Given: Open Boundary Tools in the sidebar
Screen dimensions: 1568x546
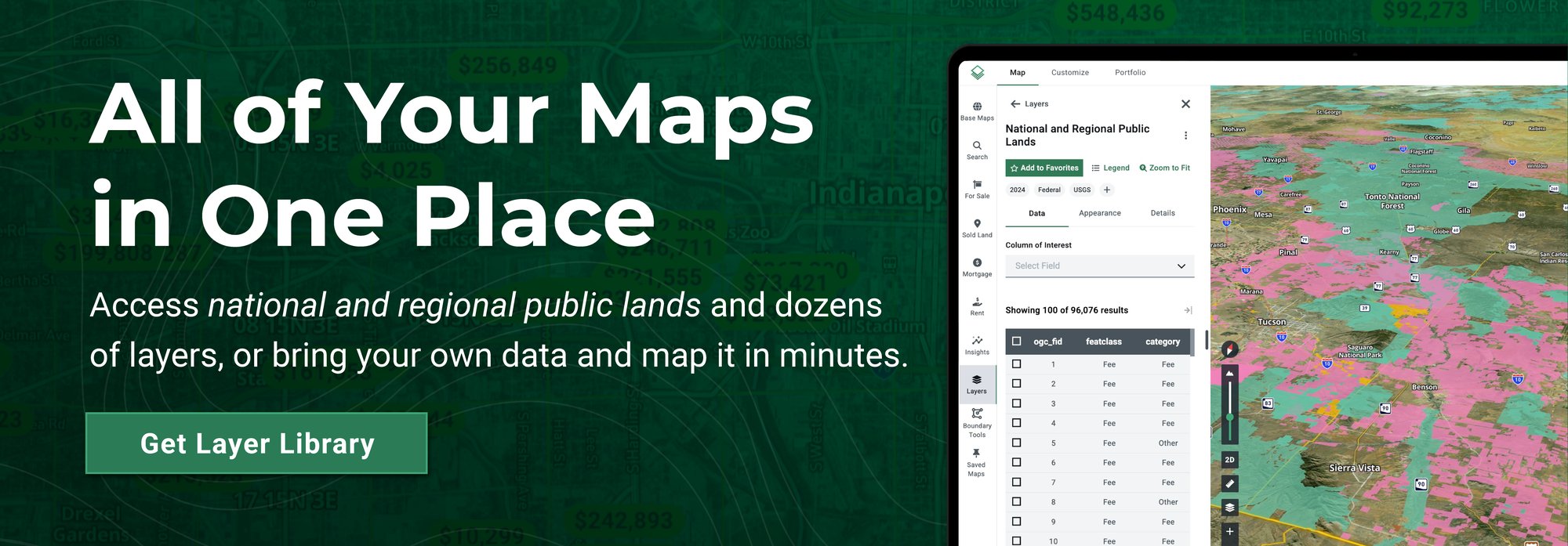Looking at the screenshot, I should (977, 422).
